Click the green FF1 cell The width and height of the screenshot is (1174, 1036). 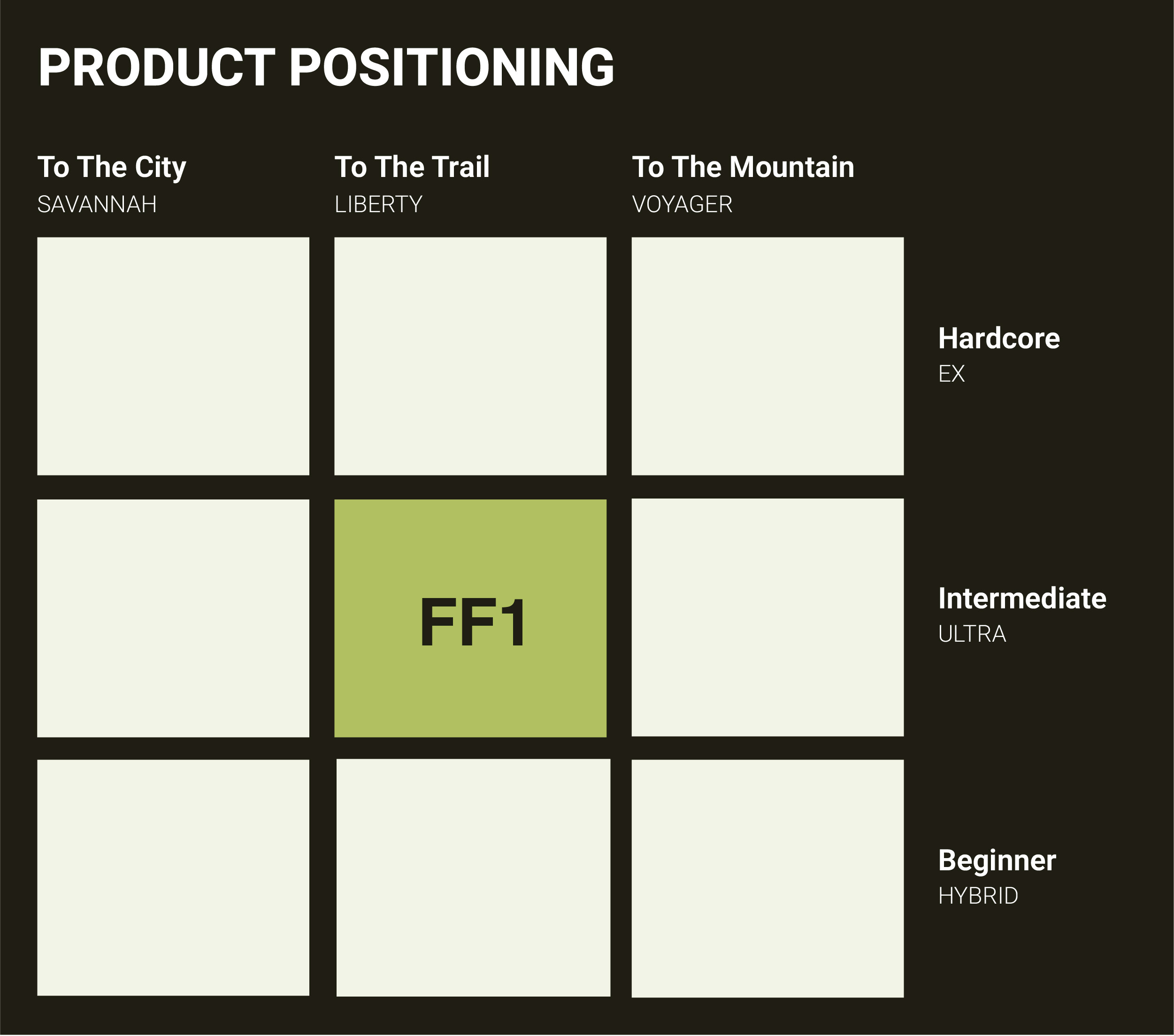coord(470,618)
